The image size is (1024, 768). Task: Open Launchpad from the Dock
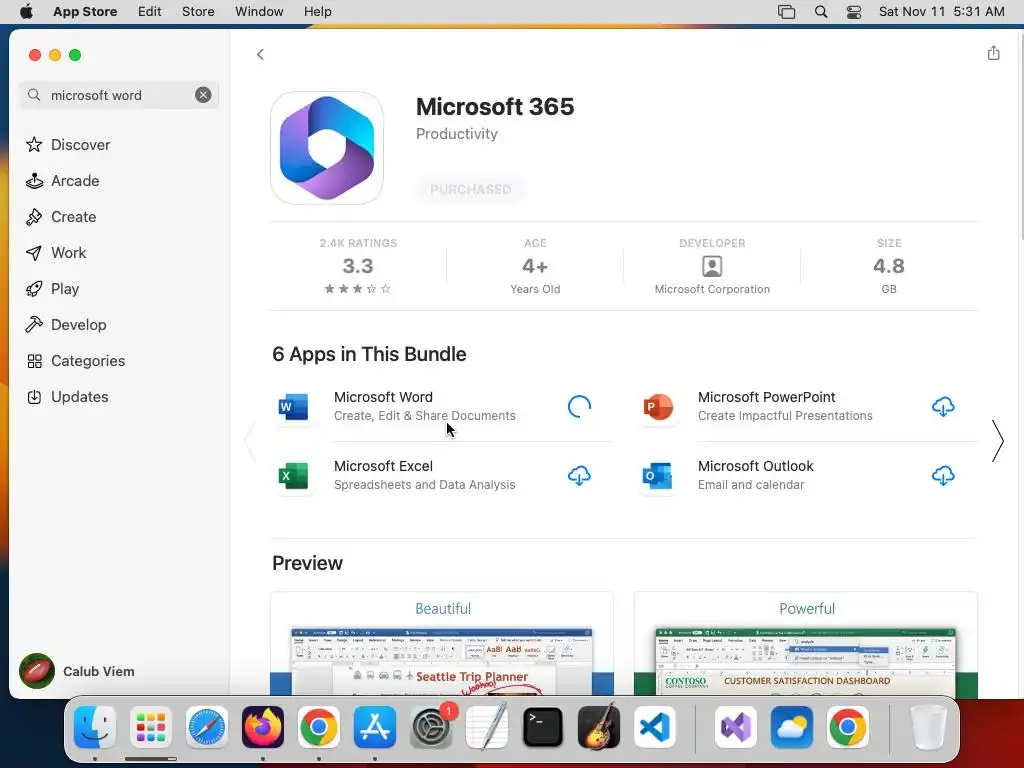151,727
